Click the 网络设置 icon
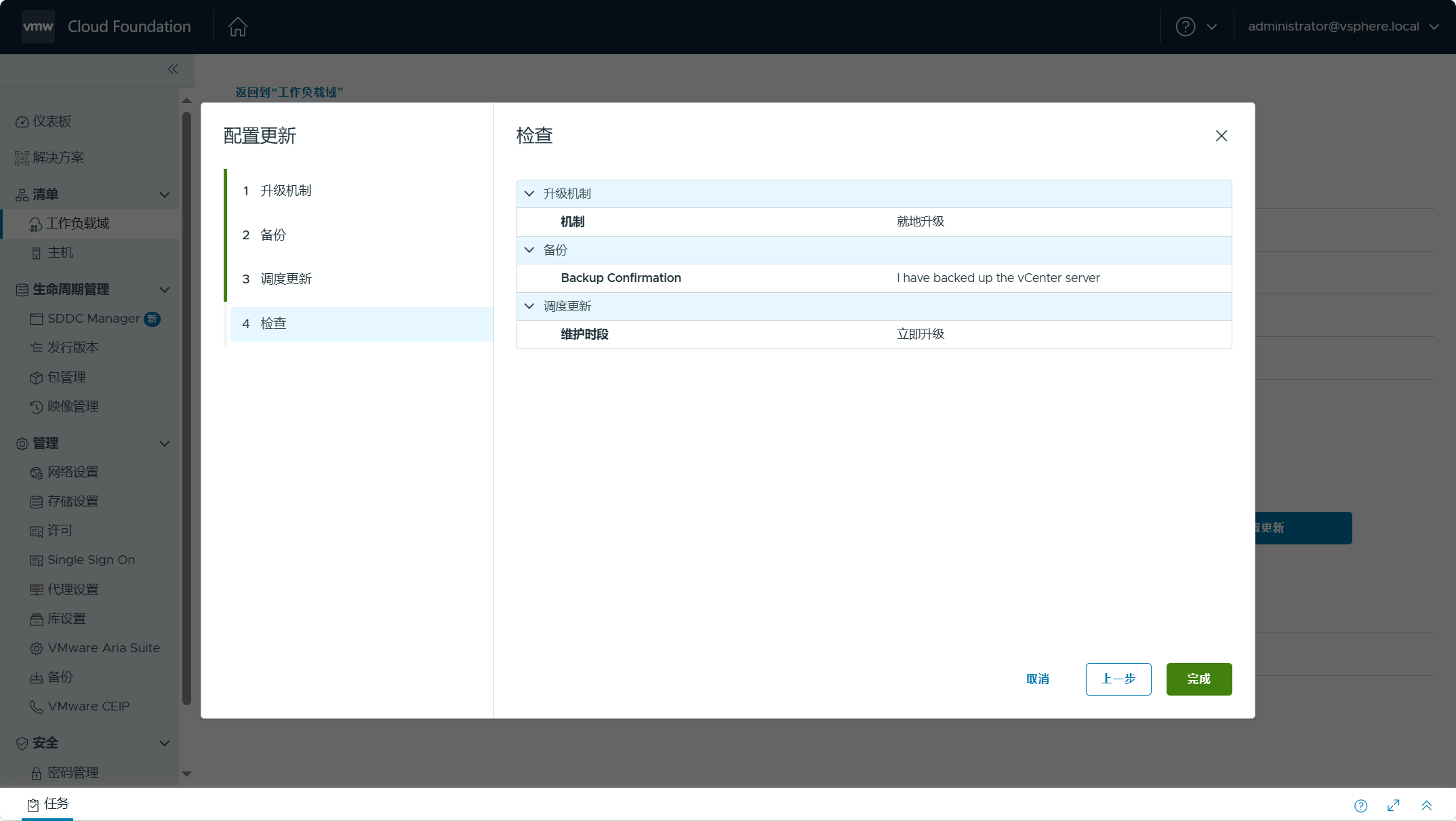The image size is (1456, 821). click(37, 473)
